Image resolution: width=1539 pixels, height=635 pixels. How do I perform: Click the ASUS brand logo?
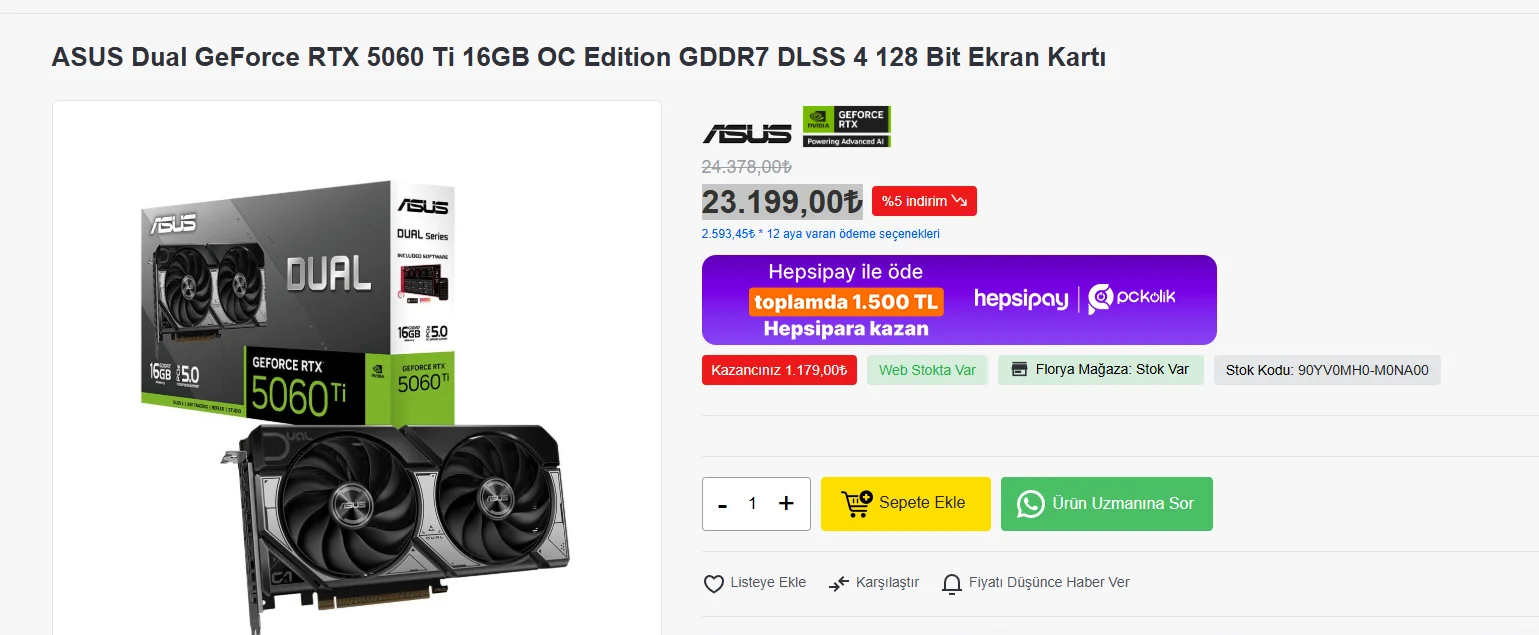coord(747,133)
